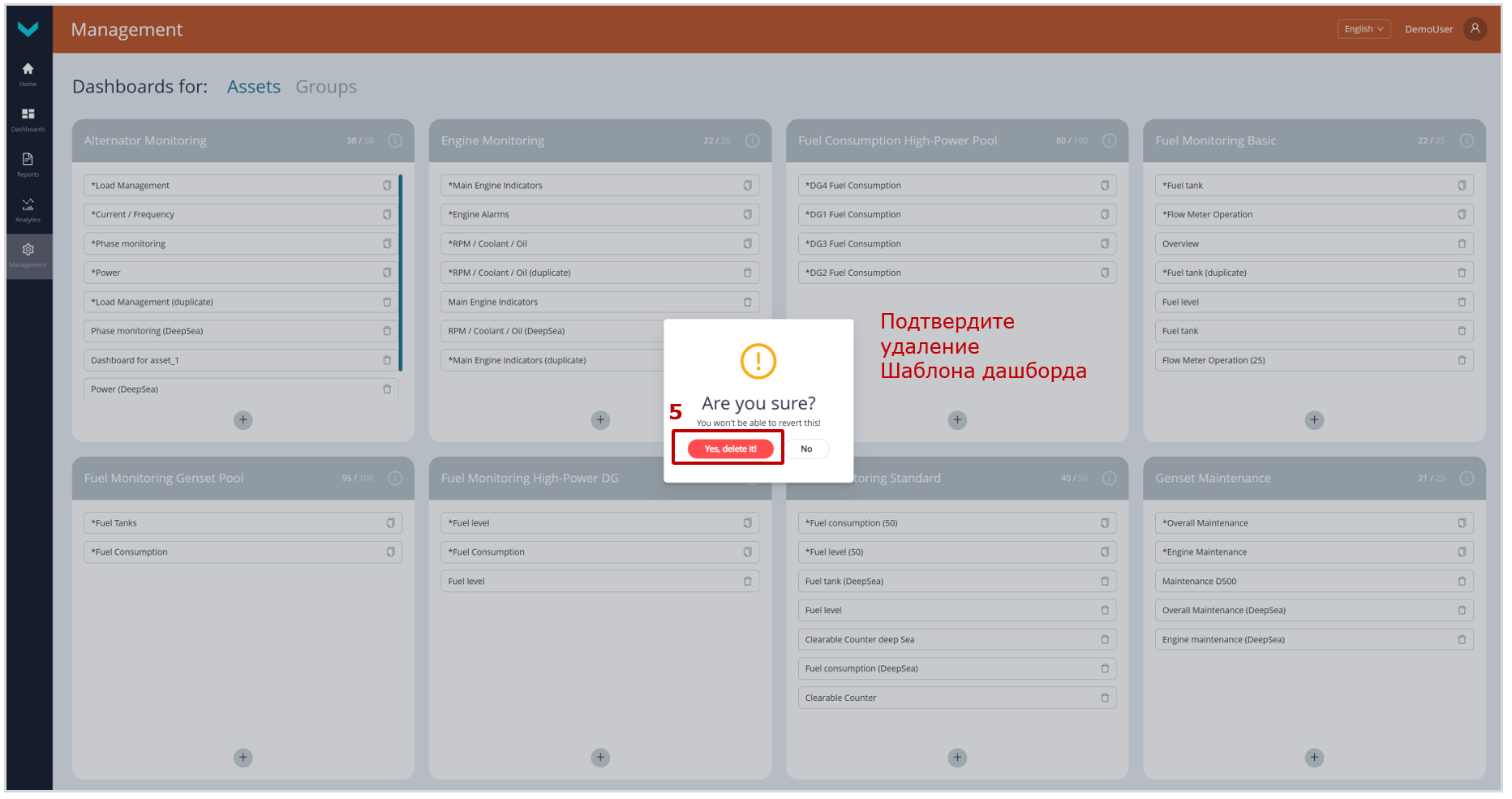1512x799 pixels.
Task: Delete the 'Clearable Counter' dashboard
Action: pos(1105,698)
